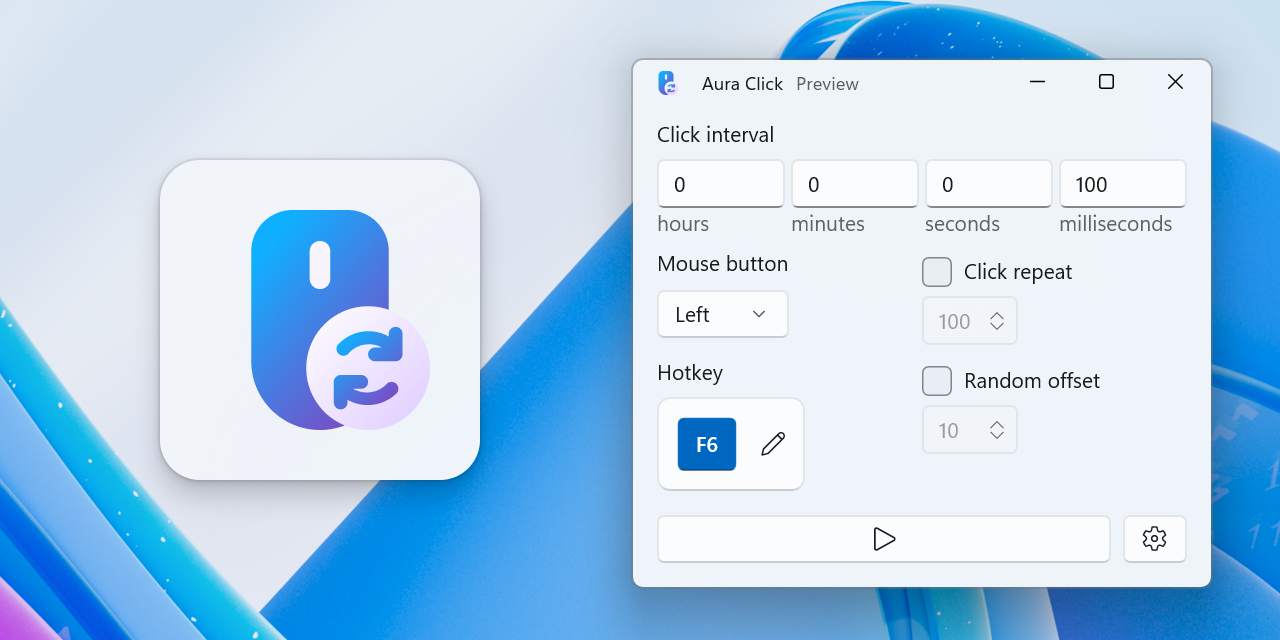Focus the milliseconds input field
This screenshot has width=1280, height=640.
click(x=1122, y=184)
